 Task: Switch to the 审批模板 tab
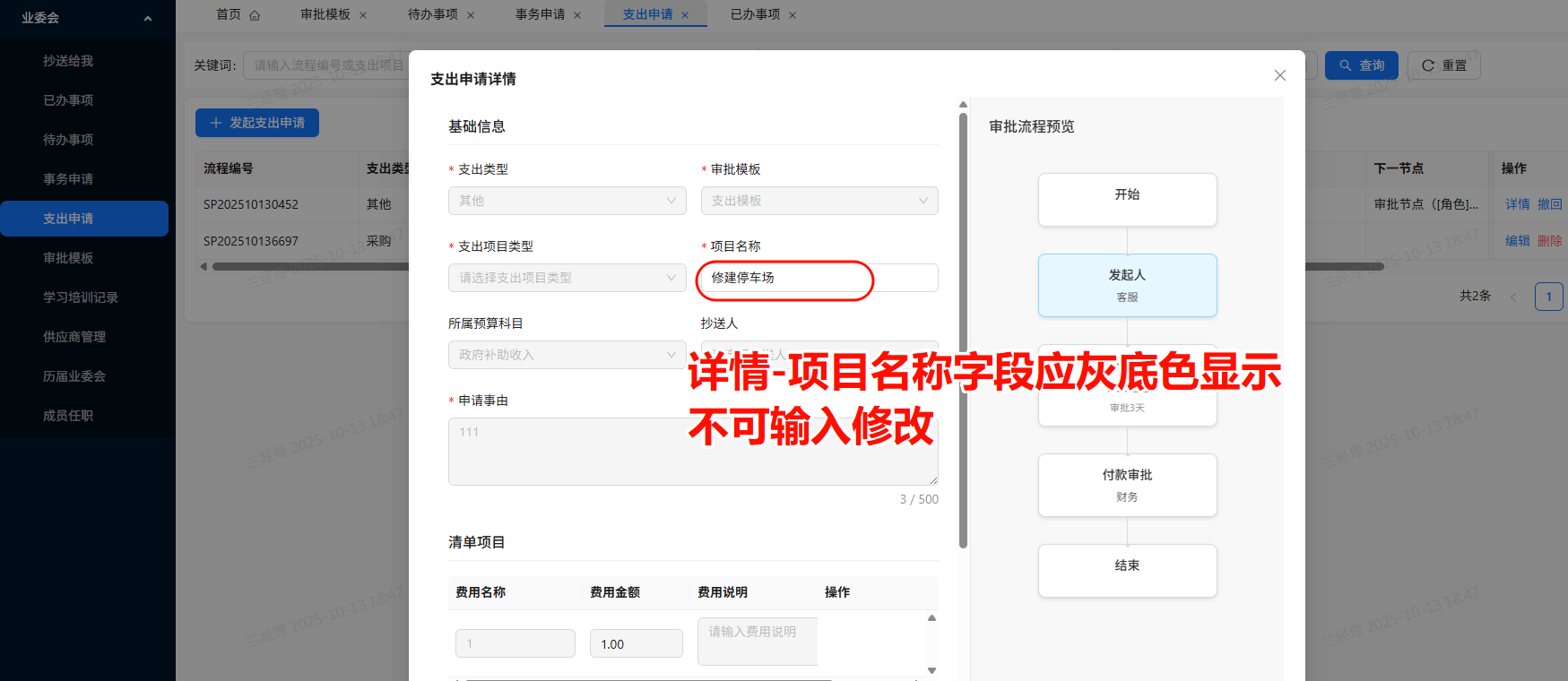click(325, 14)
